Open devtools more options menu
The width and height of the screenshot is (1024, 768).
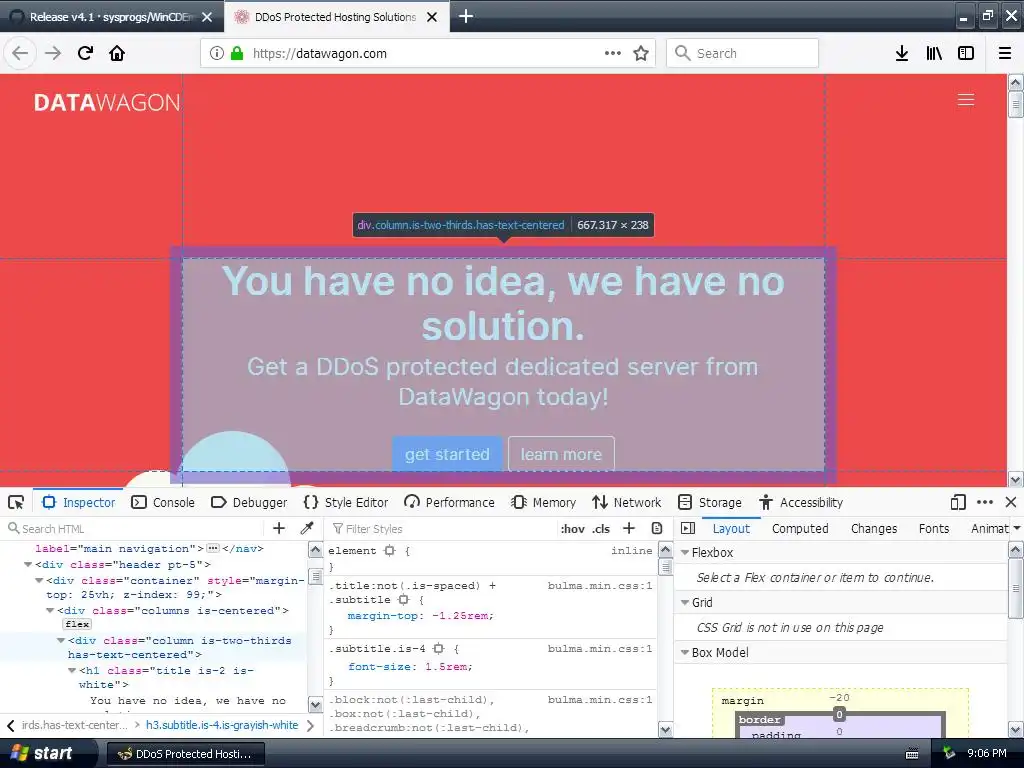click(x=985, y=502)
